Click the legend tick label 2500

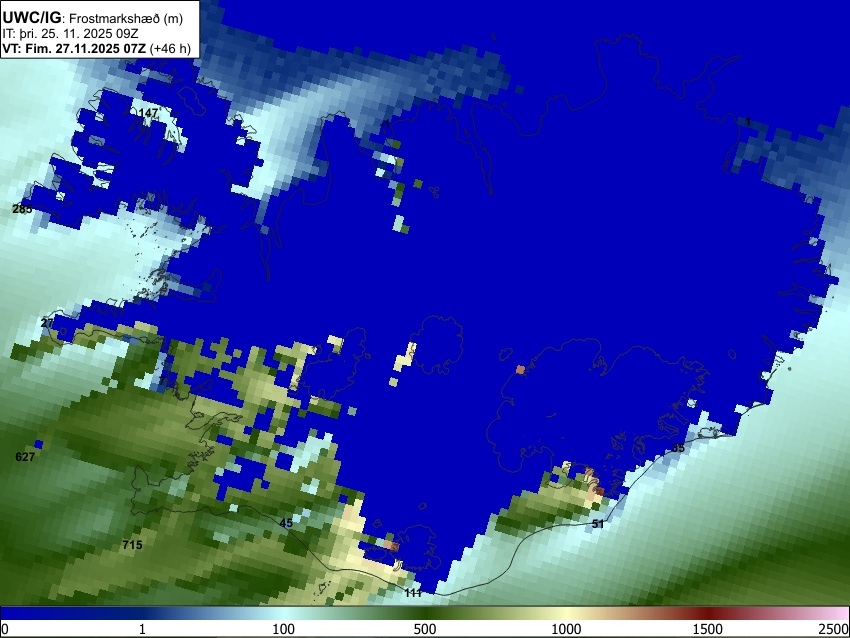coord(834,629)
